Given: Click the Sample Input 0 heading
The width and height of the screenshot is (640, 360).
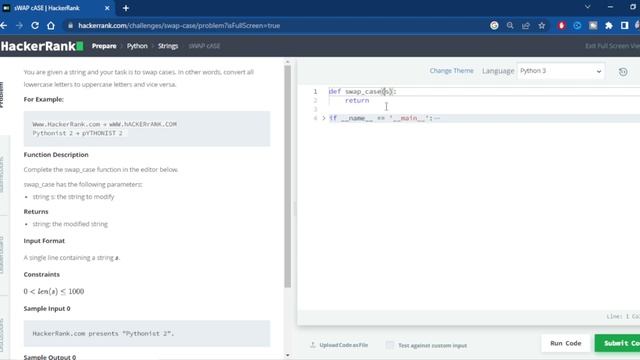Looking at the screenshot, I should (x=47, y=309).
